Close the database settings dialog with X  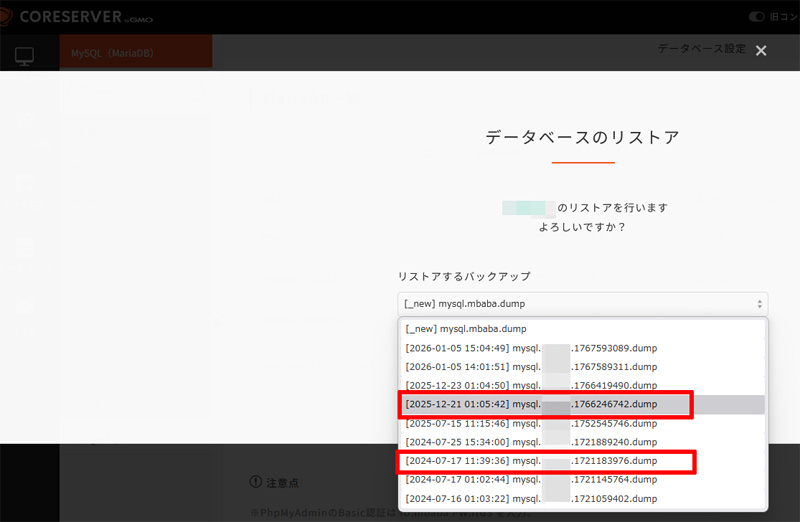761,50
